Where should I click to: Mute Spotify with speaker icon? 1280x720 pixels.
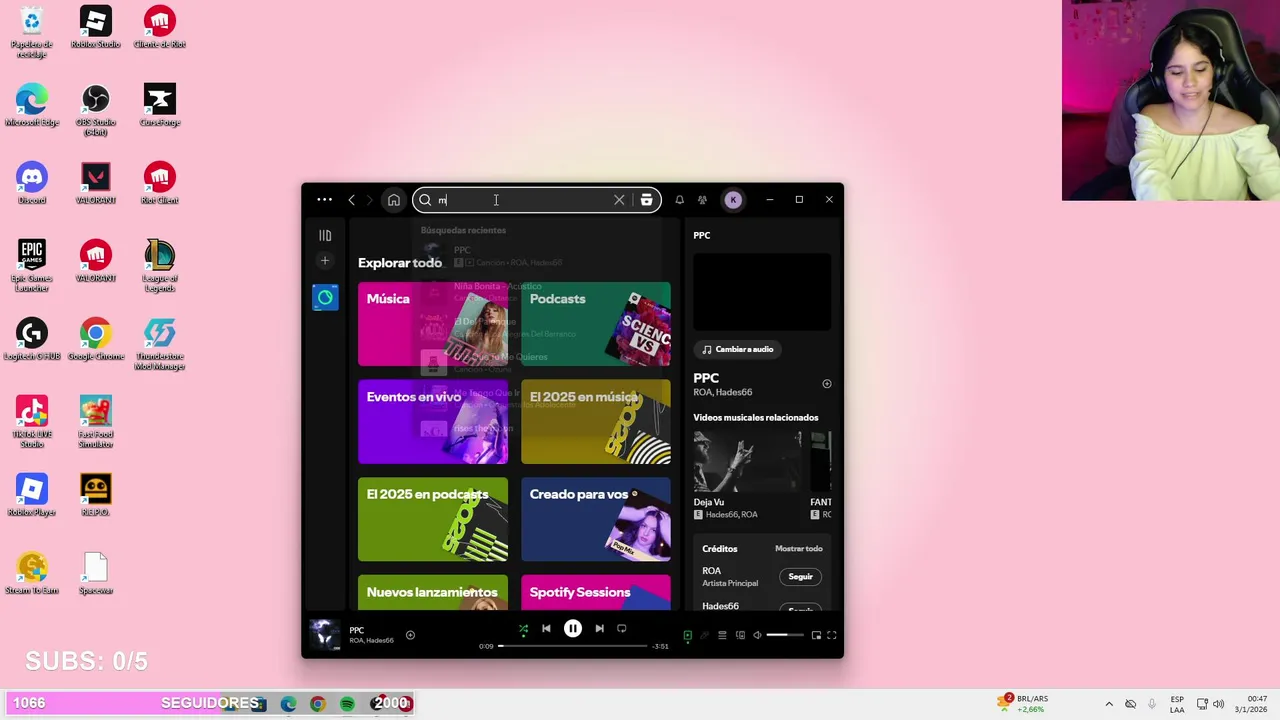pyautogui.click(x=757, y=635)
